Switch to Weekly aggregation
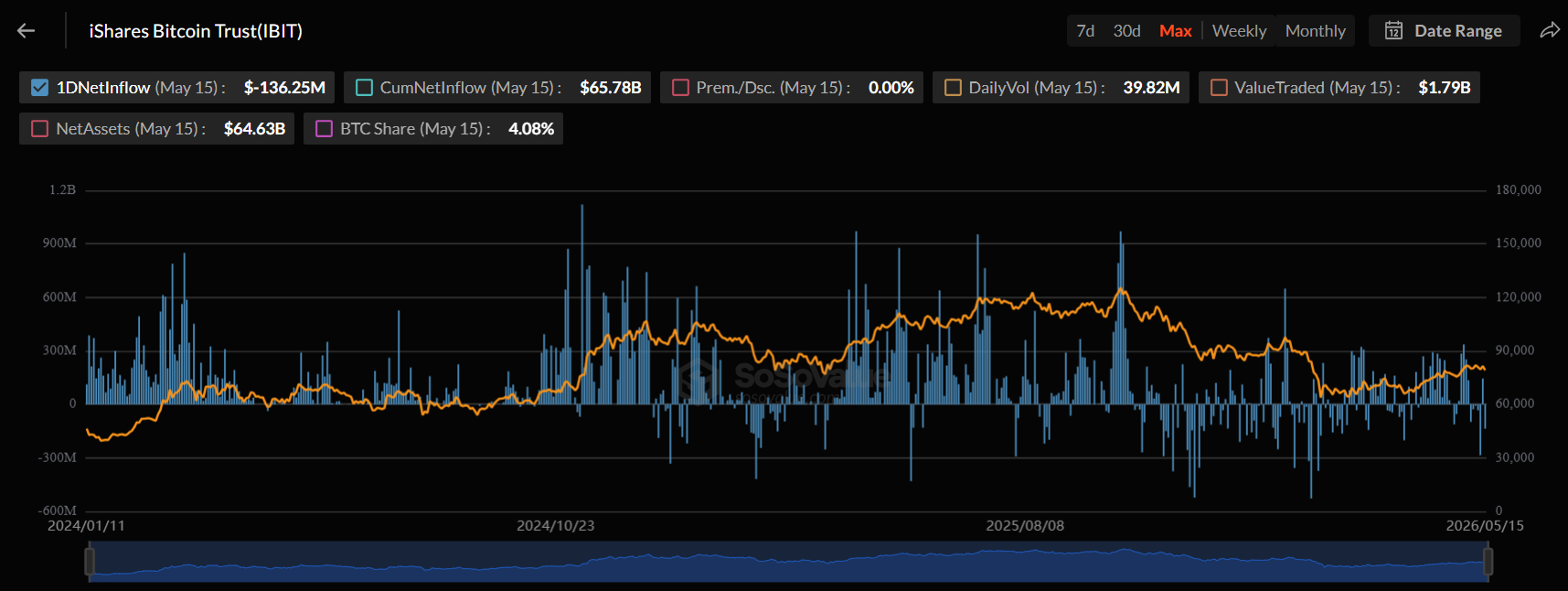1568x591 pixels. coord(1239,31)
